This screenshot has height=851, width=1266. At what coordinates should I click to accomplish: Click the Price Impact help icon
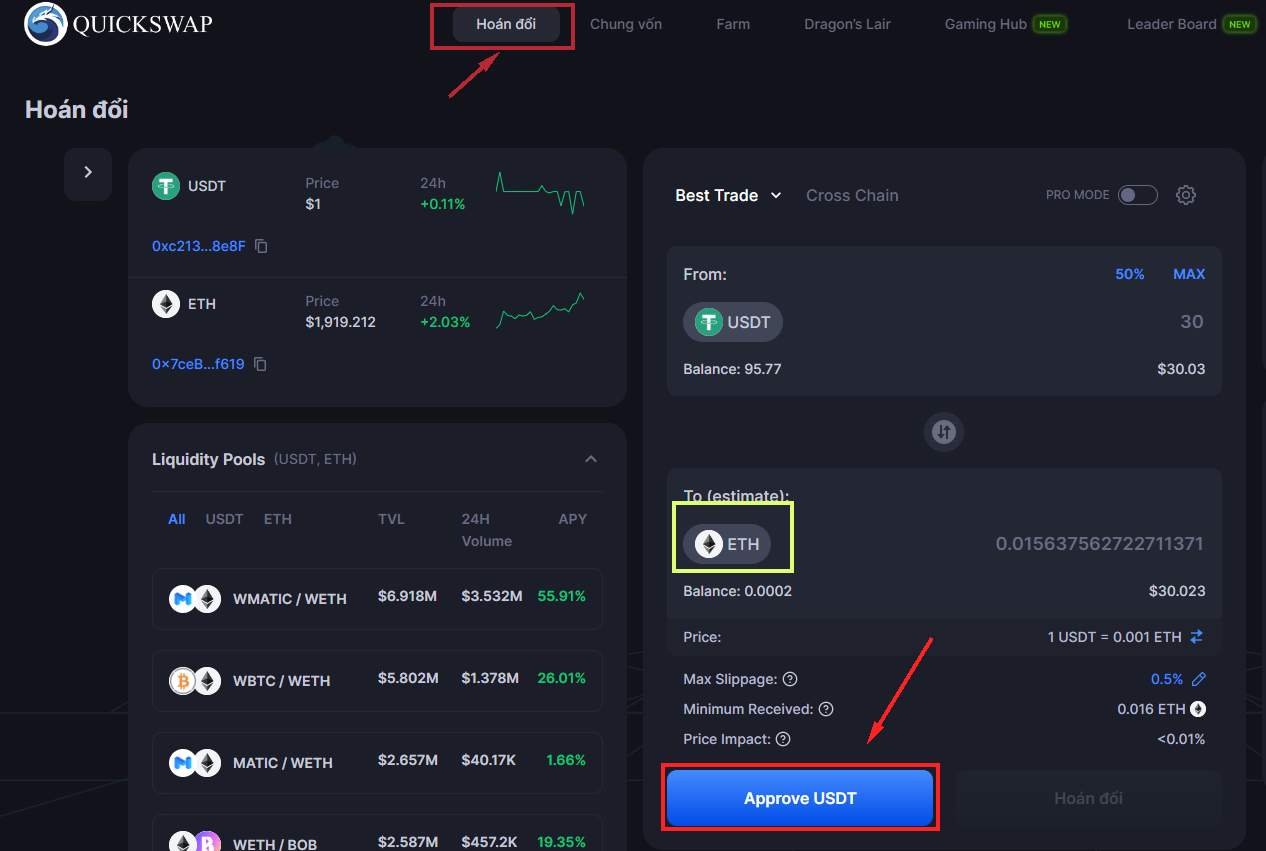point(784,739)
